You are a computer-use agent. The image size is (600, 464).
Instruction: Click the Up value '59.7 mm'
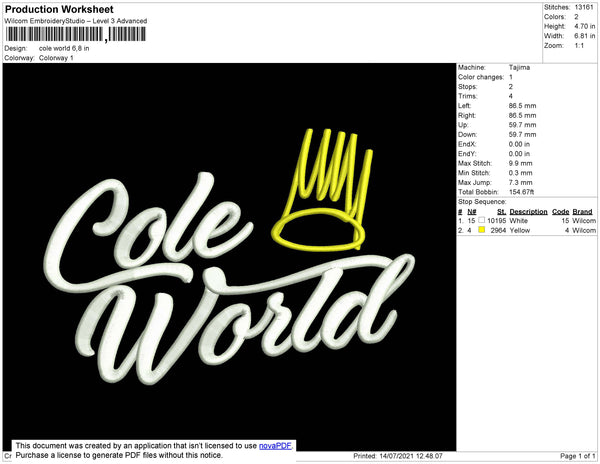tap(522, 125)
